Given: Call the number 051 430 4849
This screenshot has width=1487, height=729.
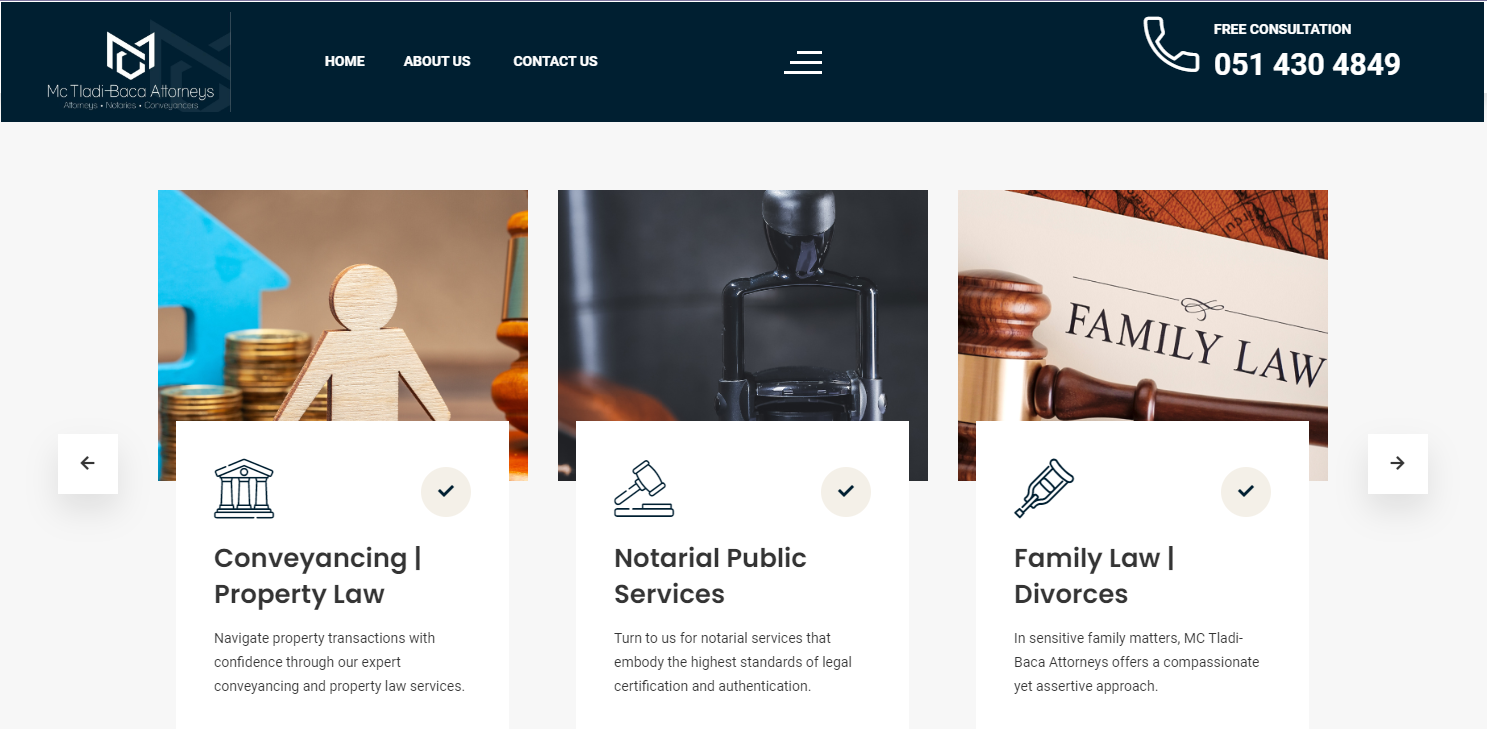Looking at the screenshot, I should [x=1307, y=65].
